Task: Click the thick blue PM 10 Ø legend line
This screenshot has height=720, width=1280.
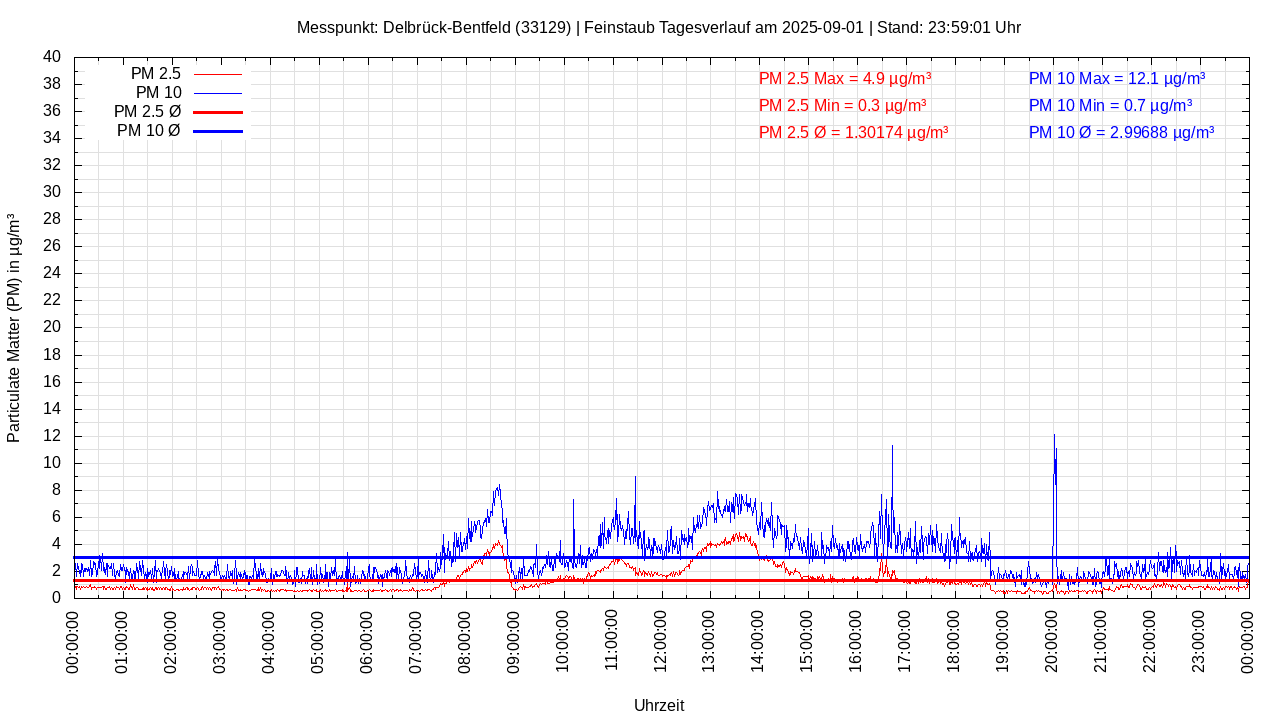Action: click(217, 131)
